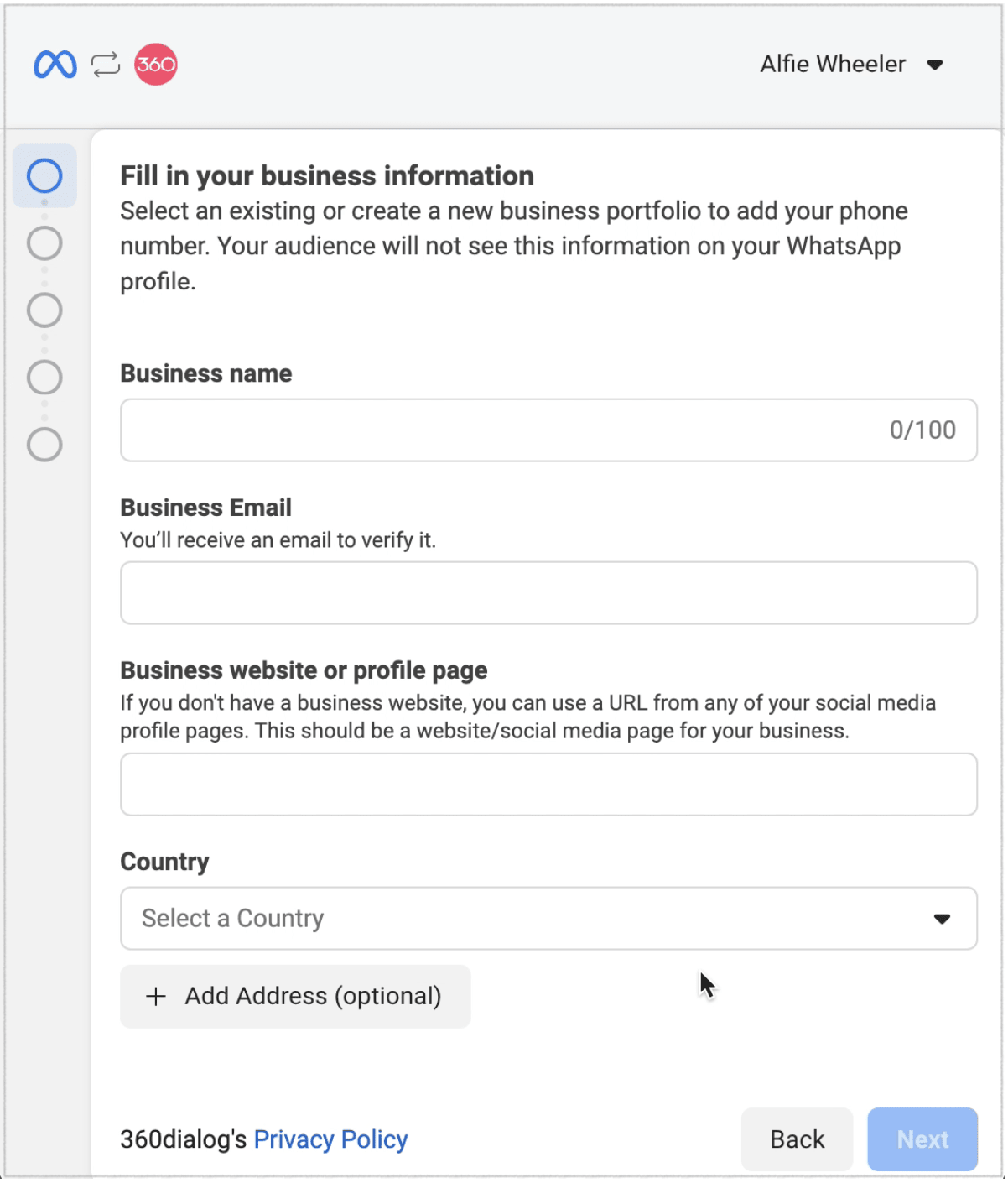
Task: Click the email verification hint text
Action: click(278, 540)
